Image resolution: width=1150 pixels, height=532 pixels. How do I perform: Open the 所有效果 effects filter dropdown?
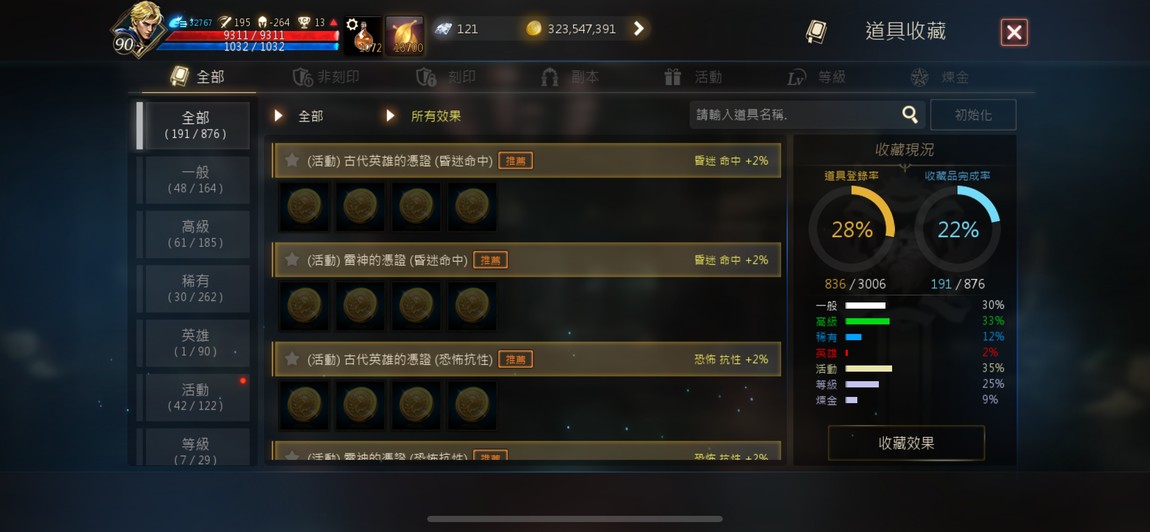point(424,116)
